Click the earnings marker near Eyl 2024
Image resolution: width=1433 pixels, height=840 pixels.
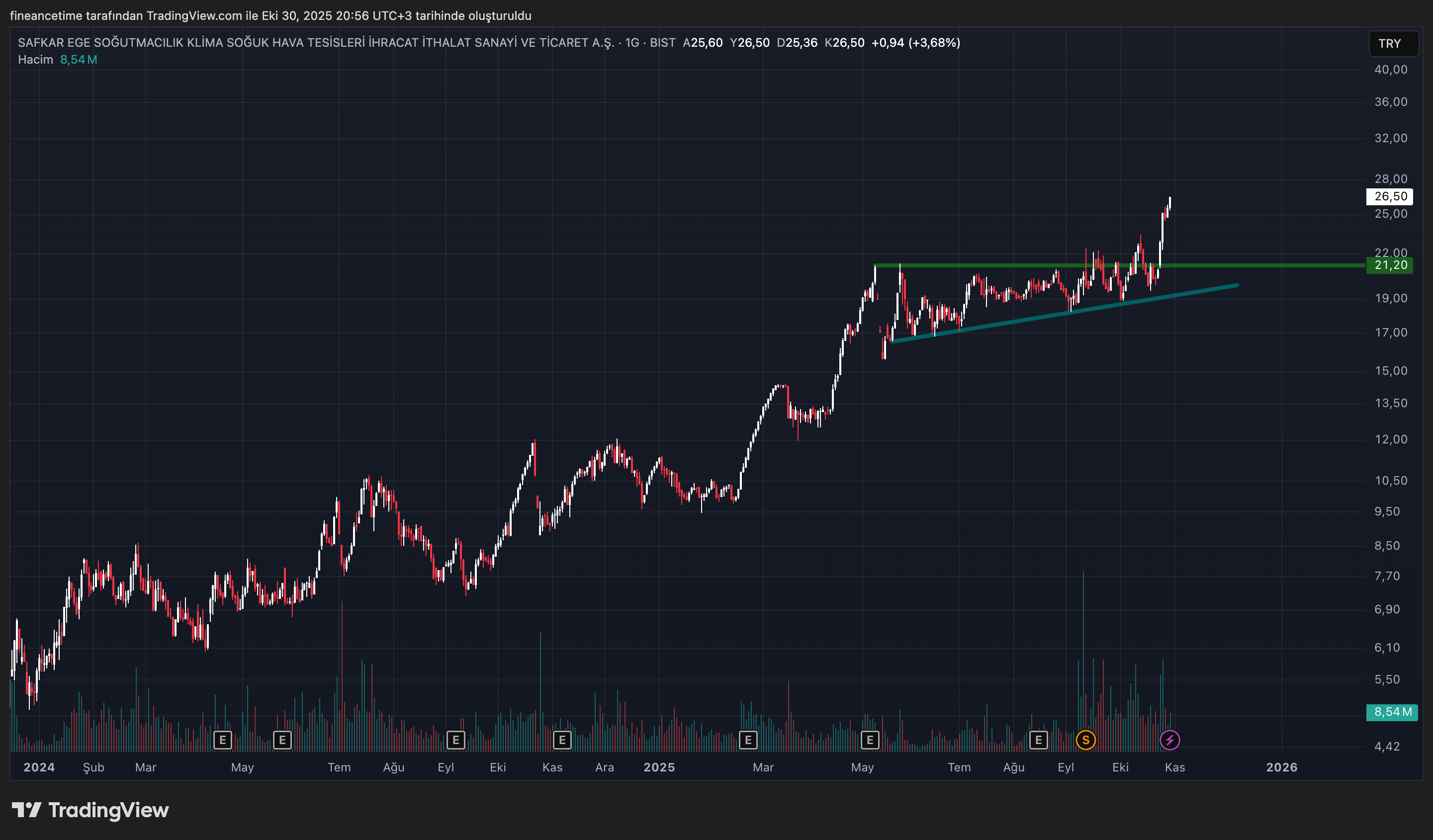[x=455, y=740]
